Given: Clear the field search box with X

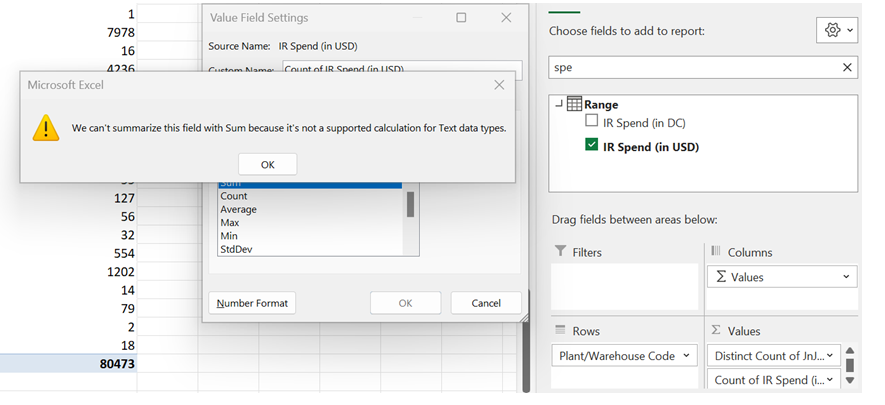Looking at the screenshot, I should point(847,68).
